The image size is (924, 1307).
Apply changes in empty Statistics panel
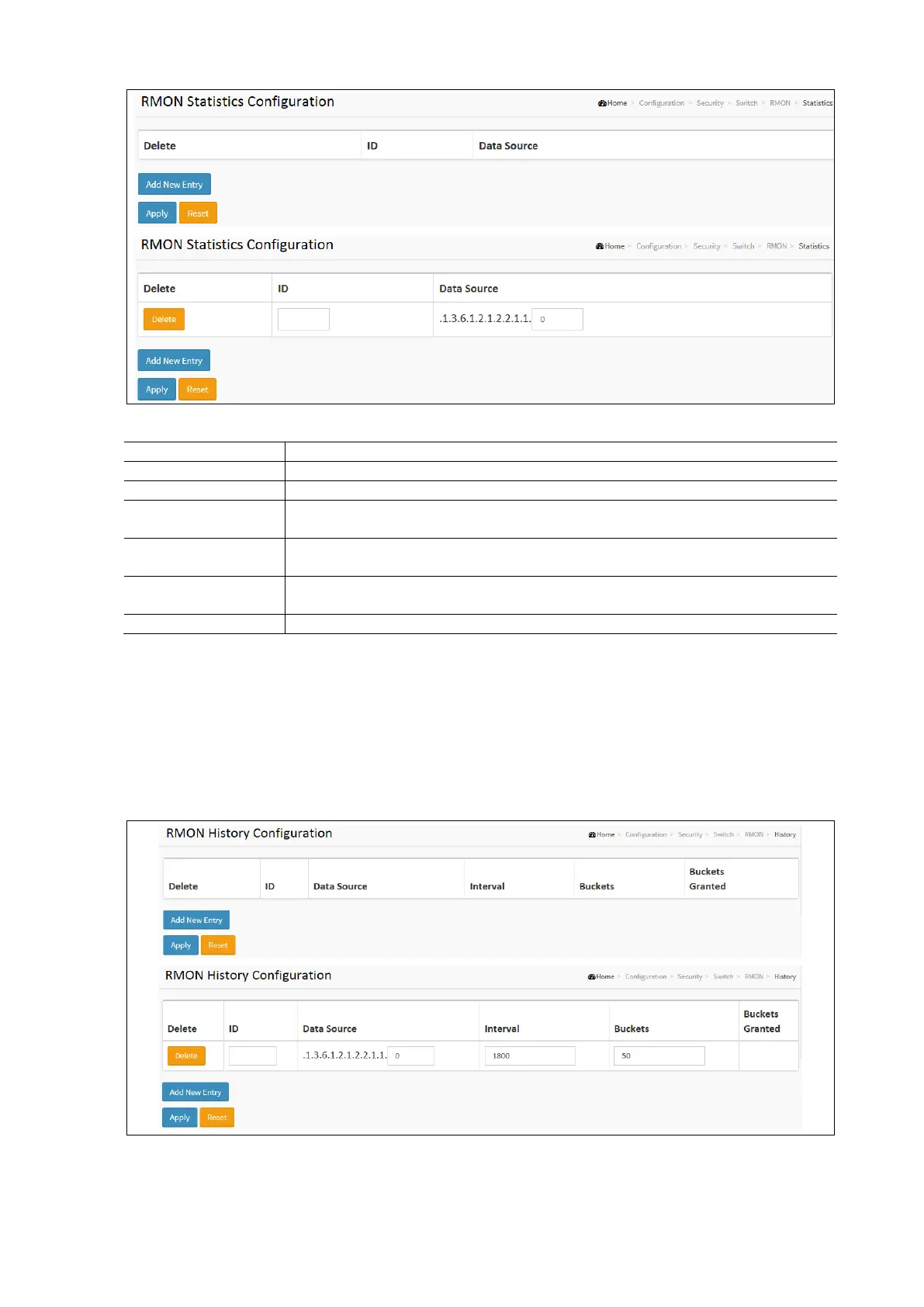click(x=157, y=213)
